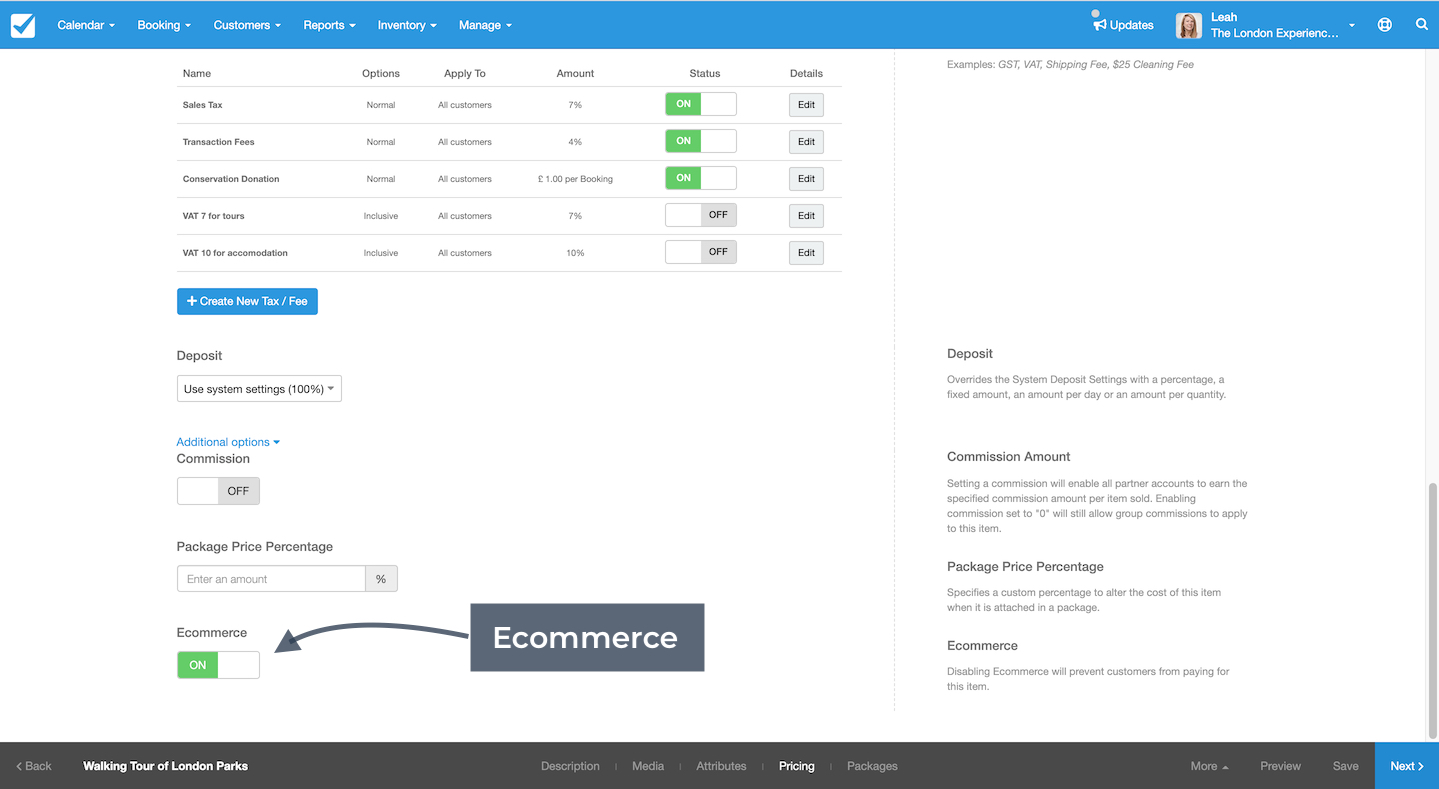Enable the VAT 7 for tours toggle

[701, 215]
